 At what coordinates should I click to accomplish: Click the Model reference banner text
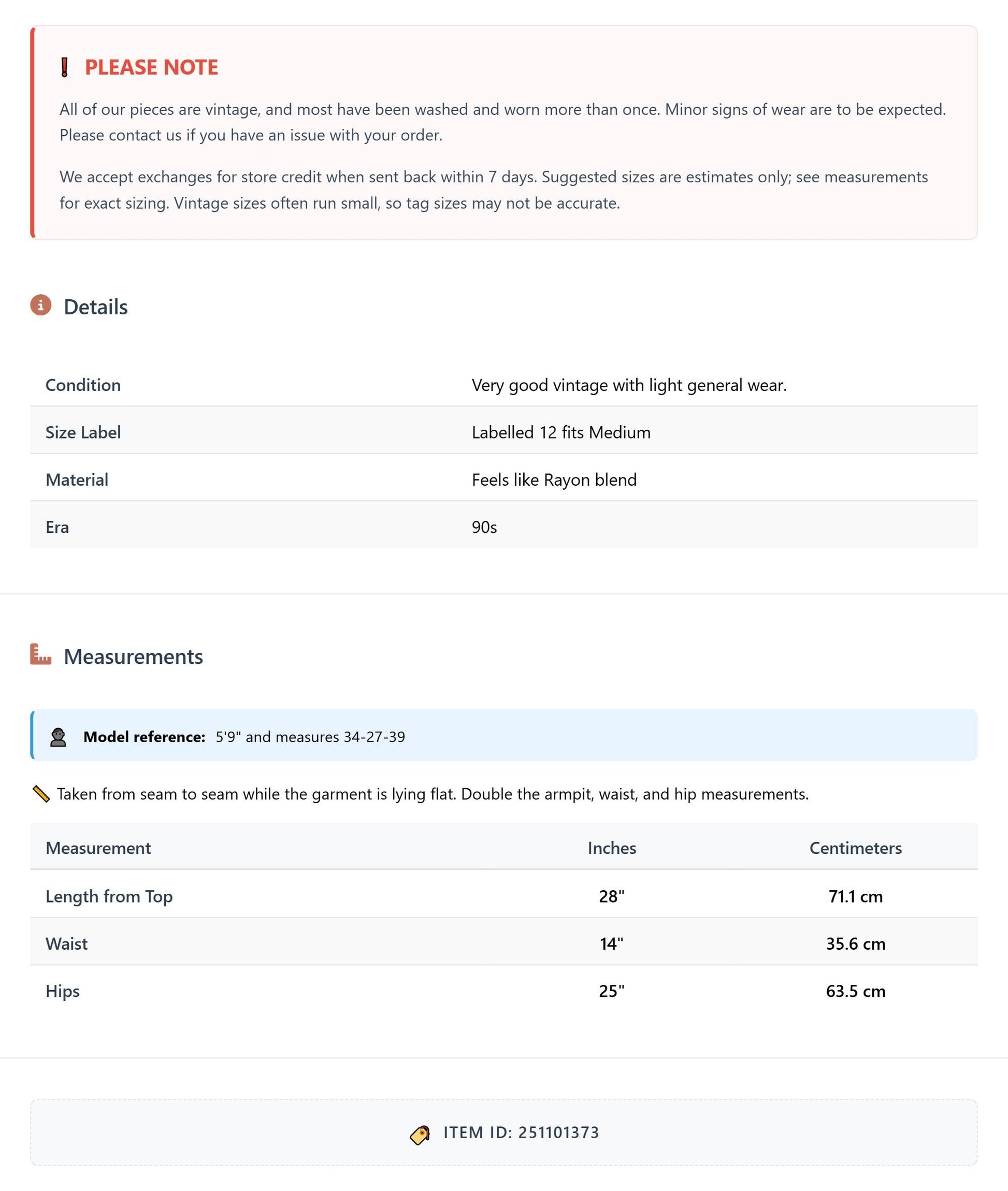[244, 737]
